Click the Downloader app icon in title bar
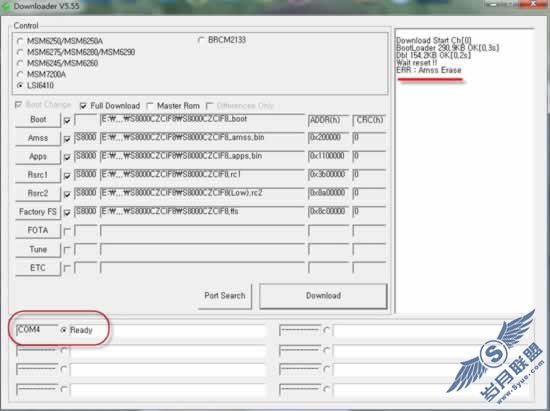 click(6, 6)
